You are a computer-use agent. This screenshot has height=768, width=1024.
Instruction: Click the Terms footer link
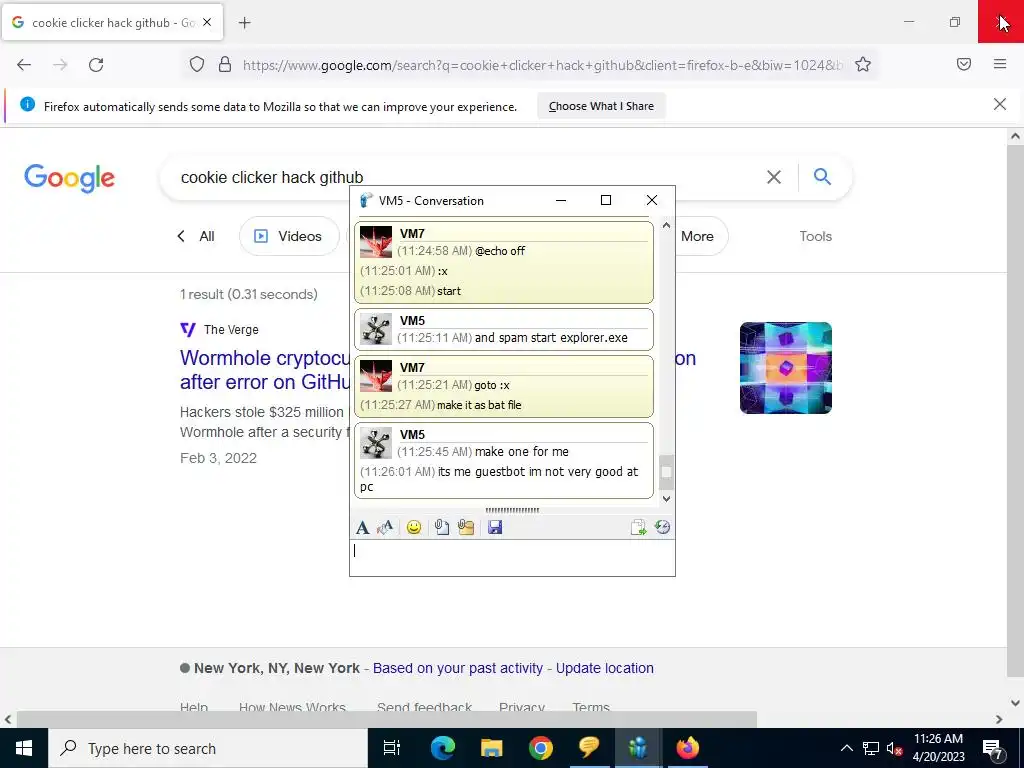[x=591, y=707]
